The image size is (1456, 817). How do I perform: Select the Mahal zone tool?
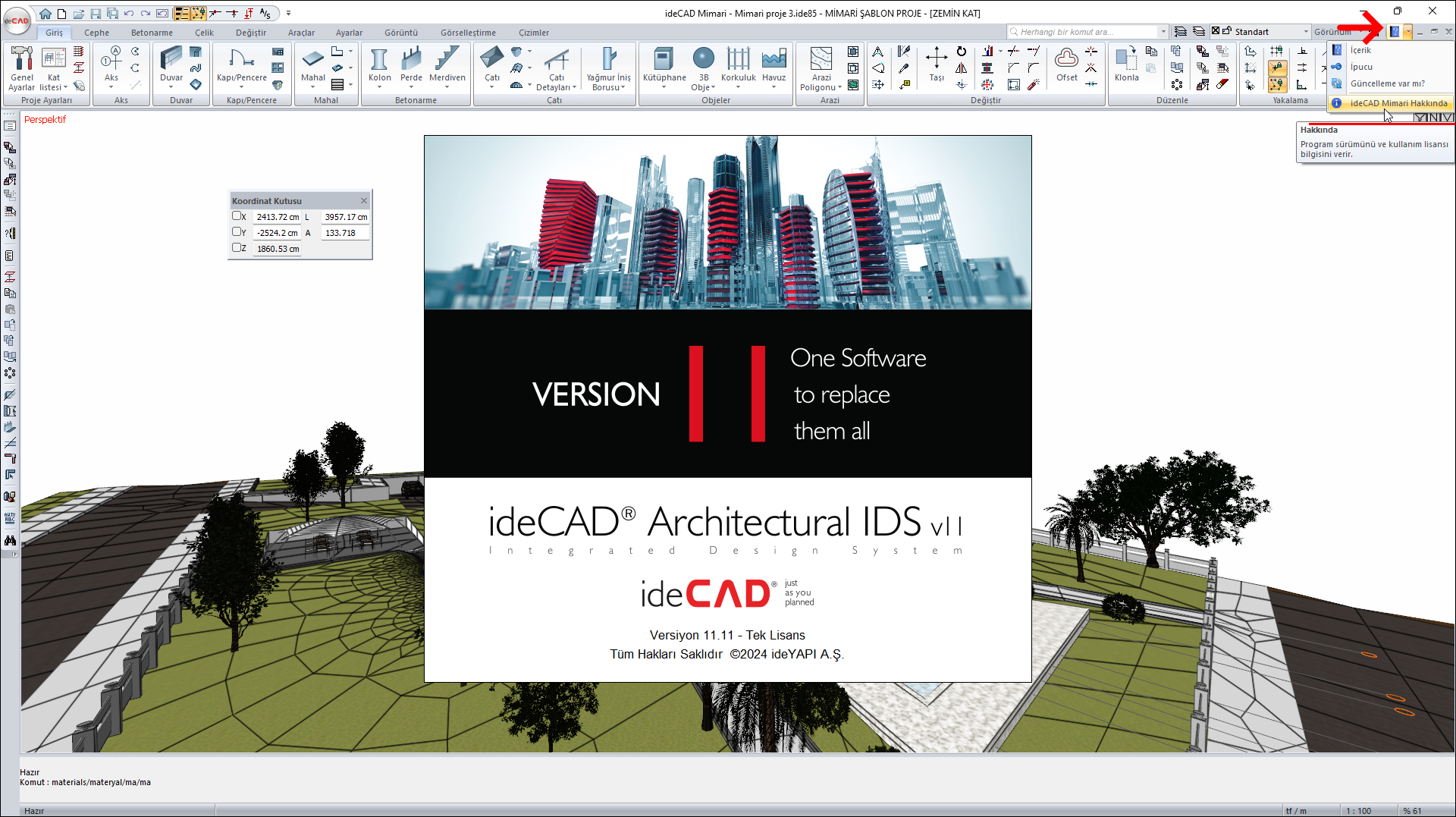pyautogui.click(x=312, y=64)
